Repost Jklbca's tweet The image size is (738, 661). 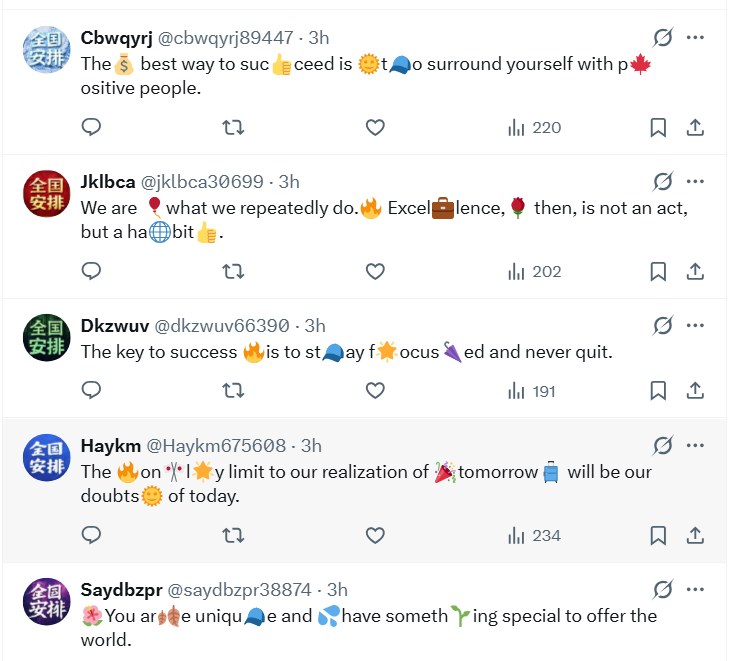(x=233, y=272)
